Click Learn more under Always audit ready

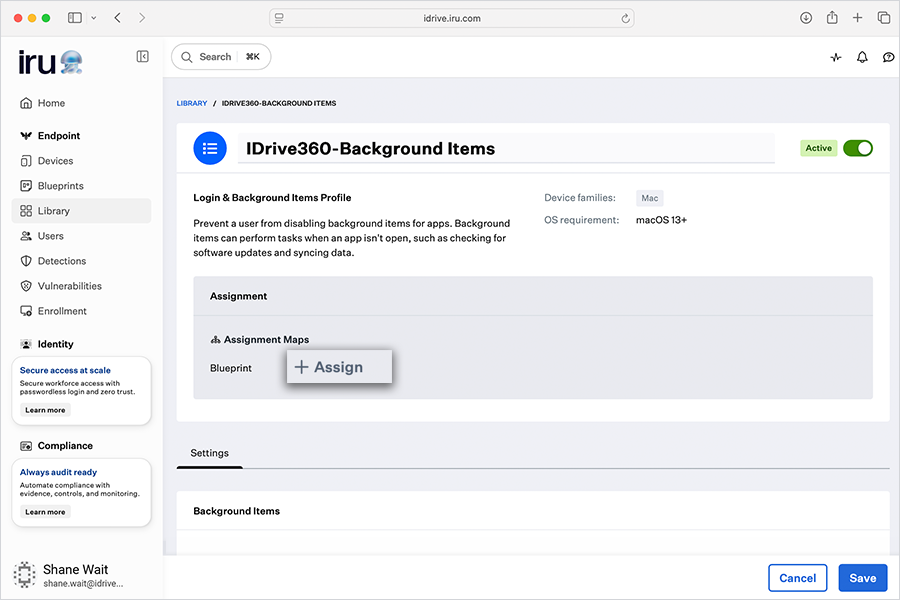45,512
